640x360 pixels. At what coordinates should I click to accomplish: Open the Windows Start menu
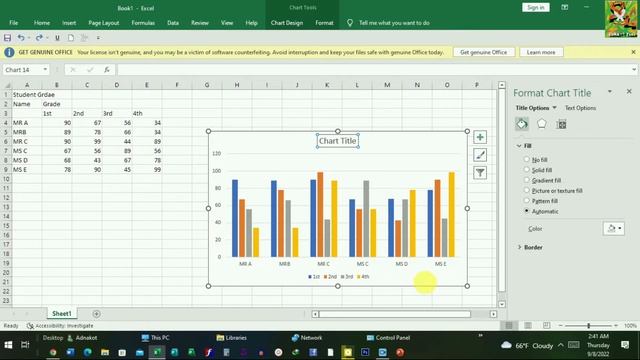[x=8, y=345]
